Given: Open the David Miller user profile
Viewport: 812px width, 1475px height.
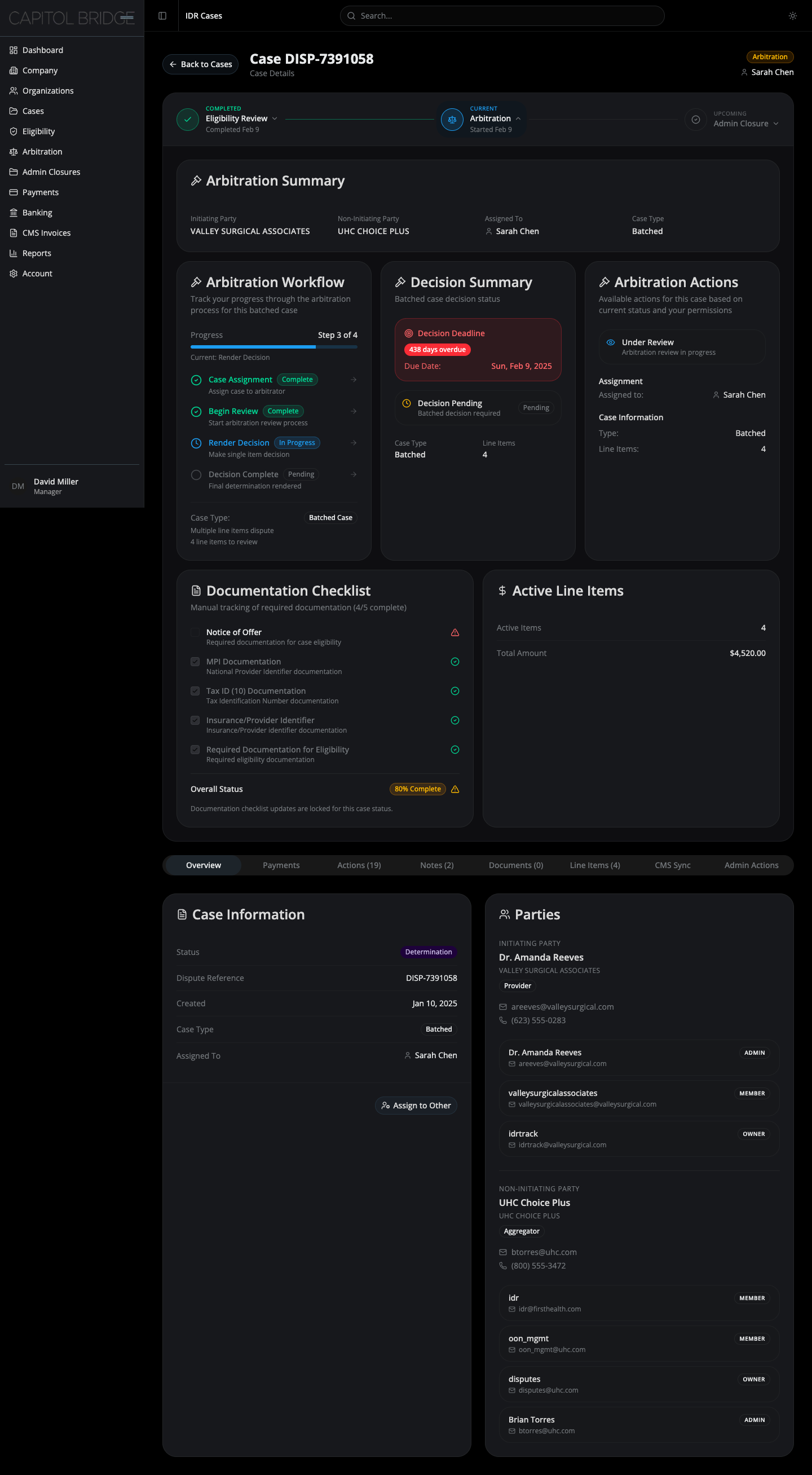Looking at the screenshot, I should [x=72, y=486].
